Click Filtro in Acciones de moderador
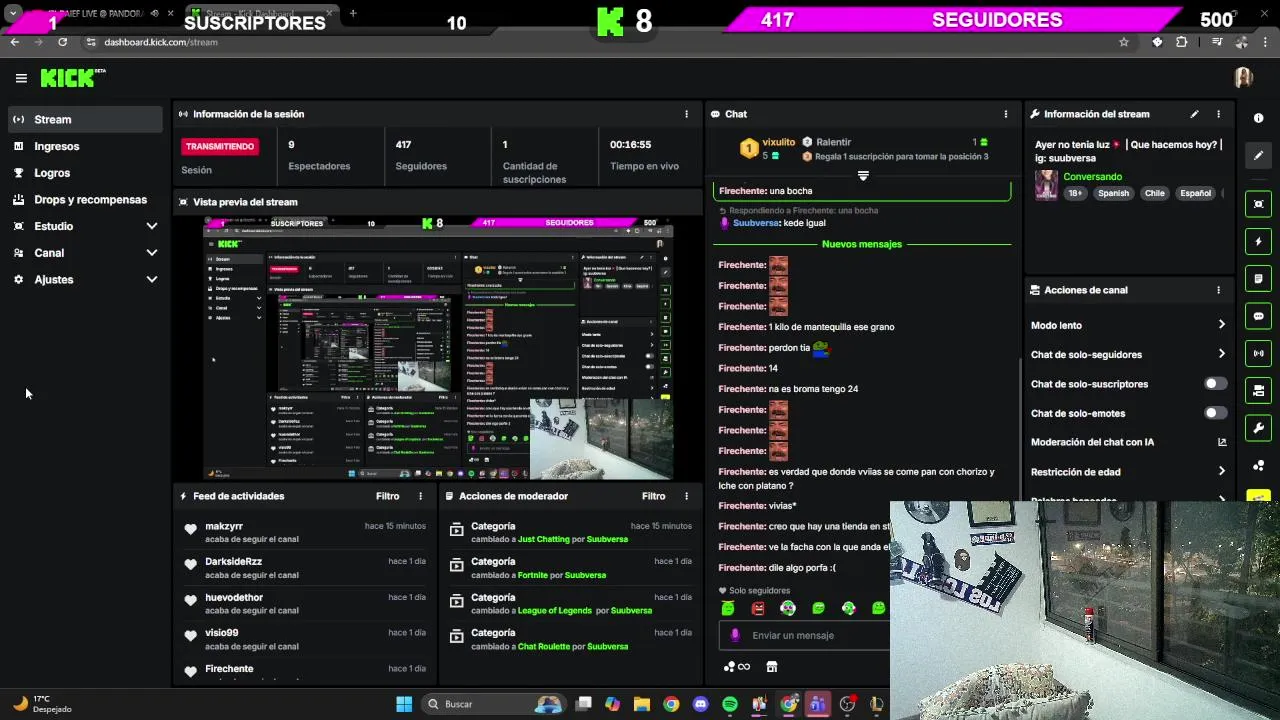The image size is (1280, 720). pyautogui.click(x=653, y=496)
